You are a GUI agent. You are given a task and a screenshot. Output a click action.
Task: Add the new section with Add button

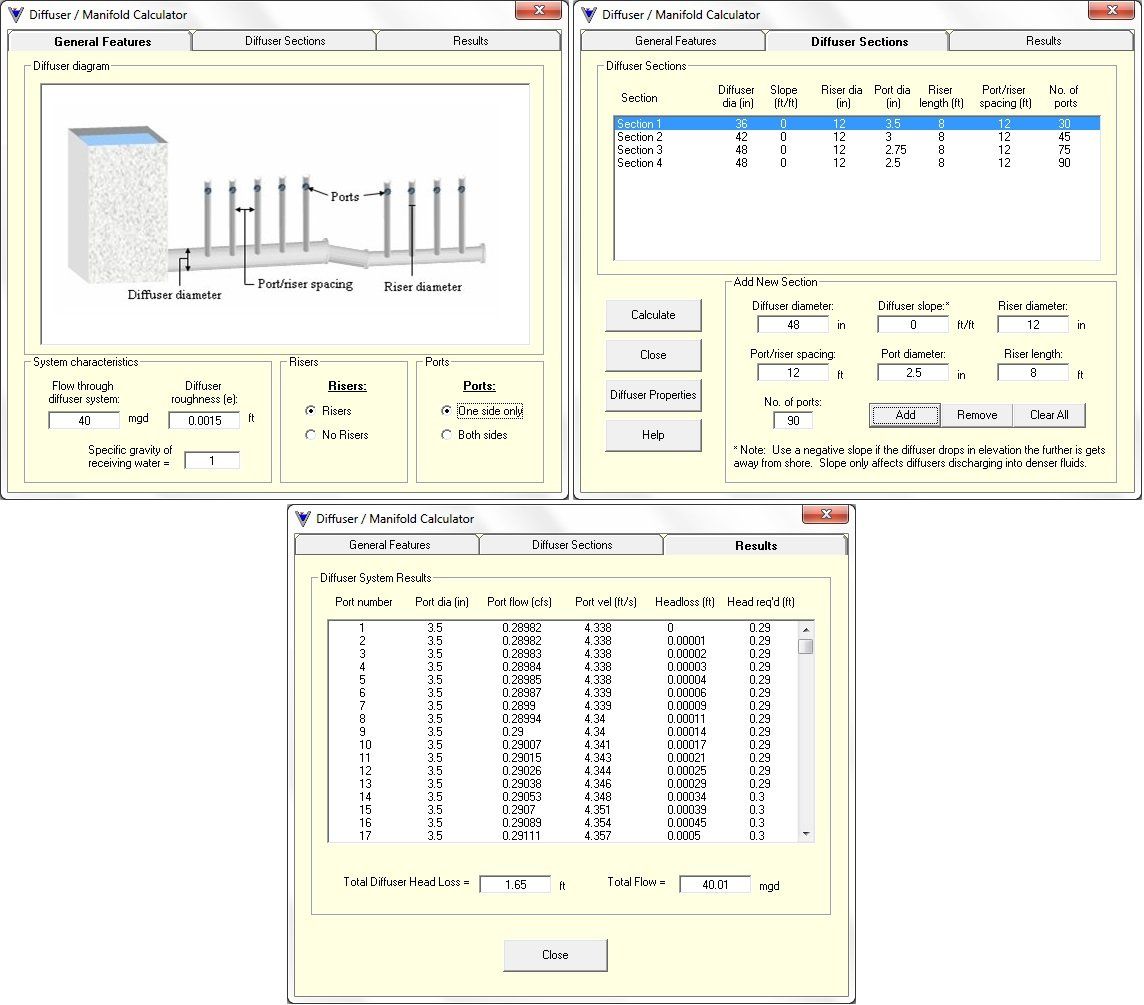coord(904,415)
